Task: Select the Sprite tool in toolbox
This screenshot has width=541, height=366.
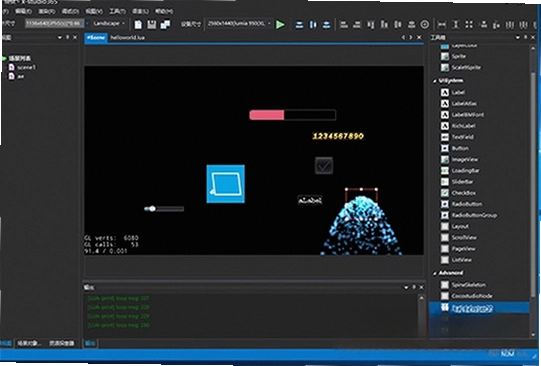Action: pyautogui.click(x=459, y=56)
